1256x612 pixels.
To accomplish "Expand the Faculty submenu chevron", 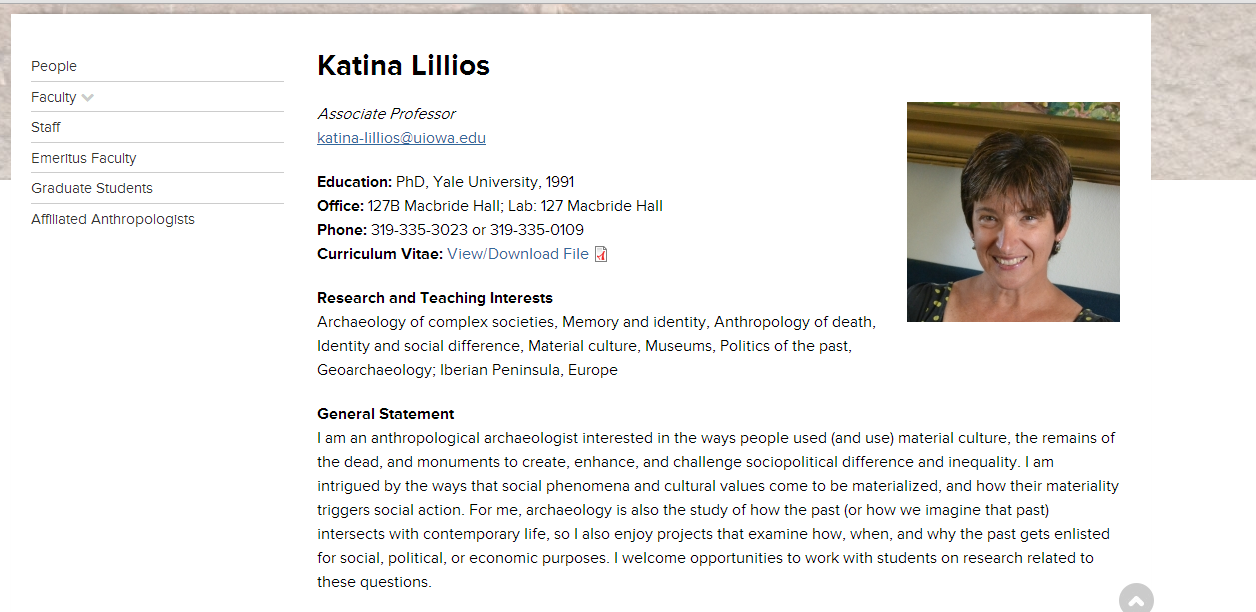I will [88, 98].
